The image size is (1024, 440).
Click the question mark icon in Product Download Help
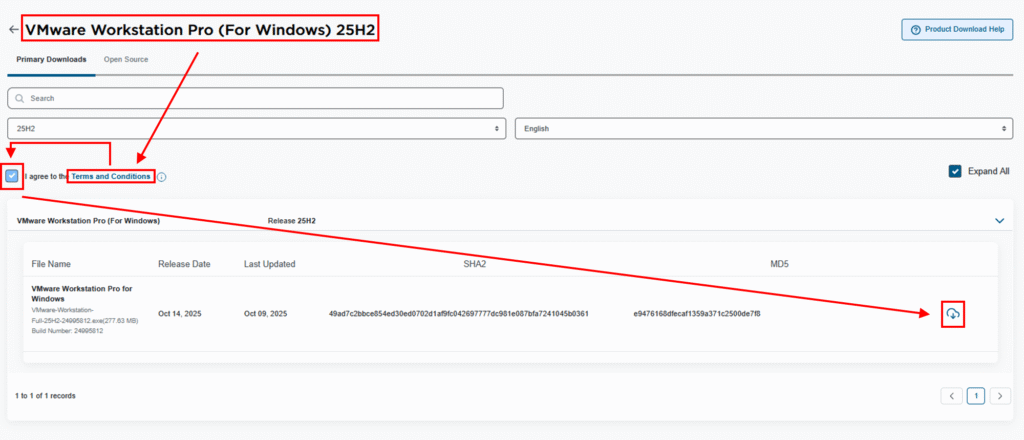coord(915,30)
